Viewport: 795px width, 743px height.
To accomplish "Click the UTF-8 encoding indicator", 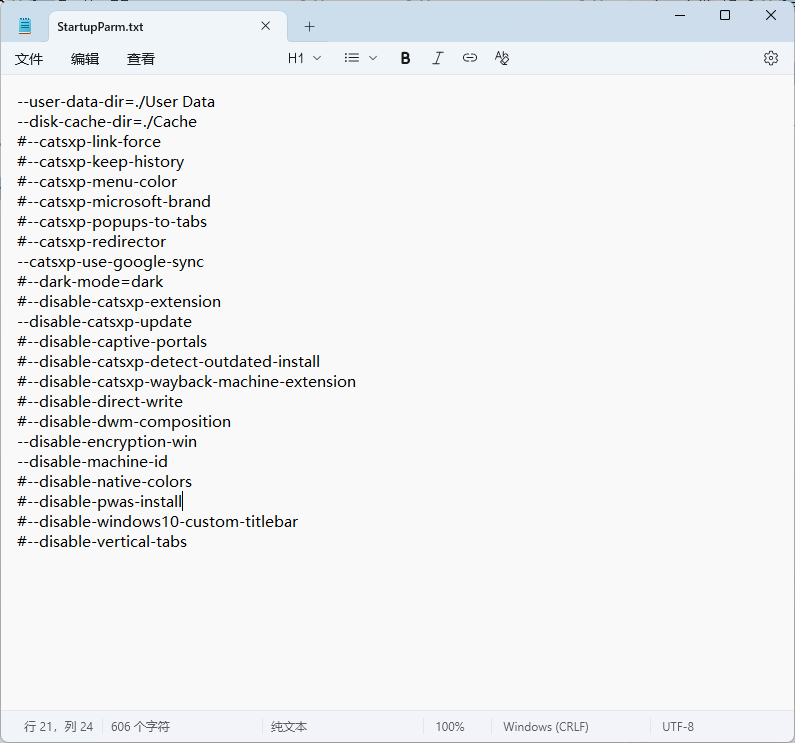I will (x=677, y=727).
